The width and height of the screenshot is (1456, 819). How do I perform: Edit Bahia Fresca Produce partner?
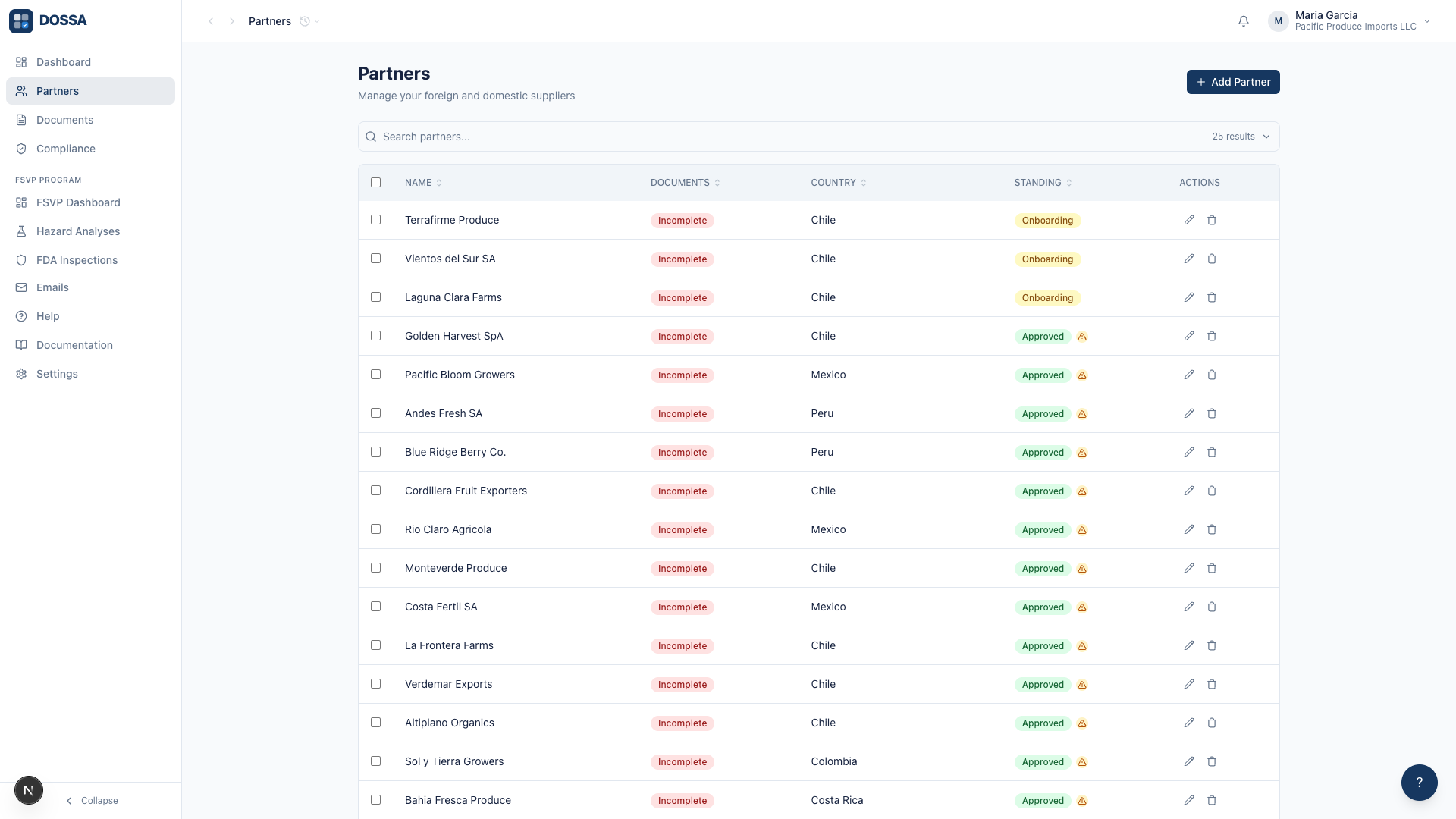[x=1189, y=800]
